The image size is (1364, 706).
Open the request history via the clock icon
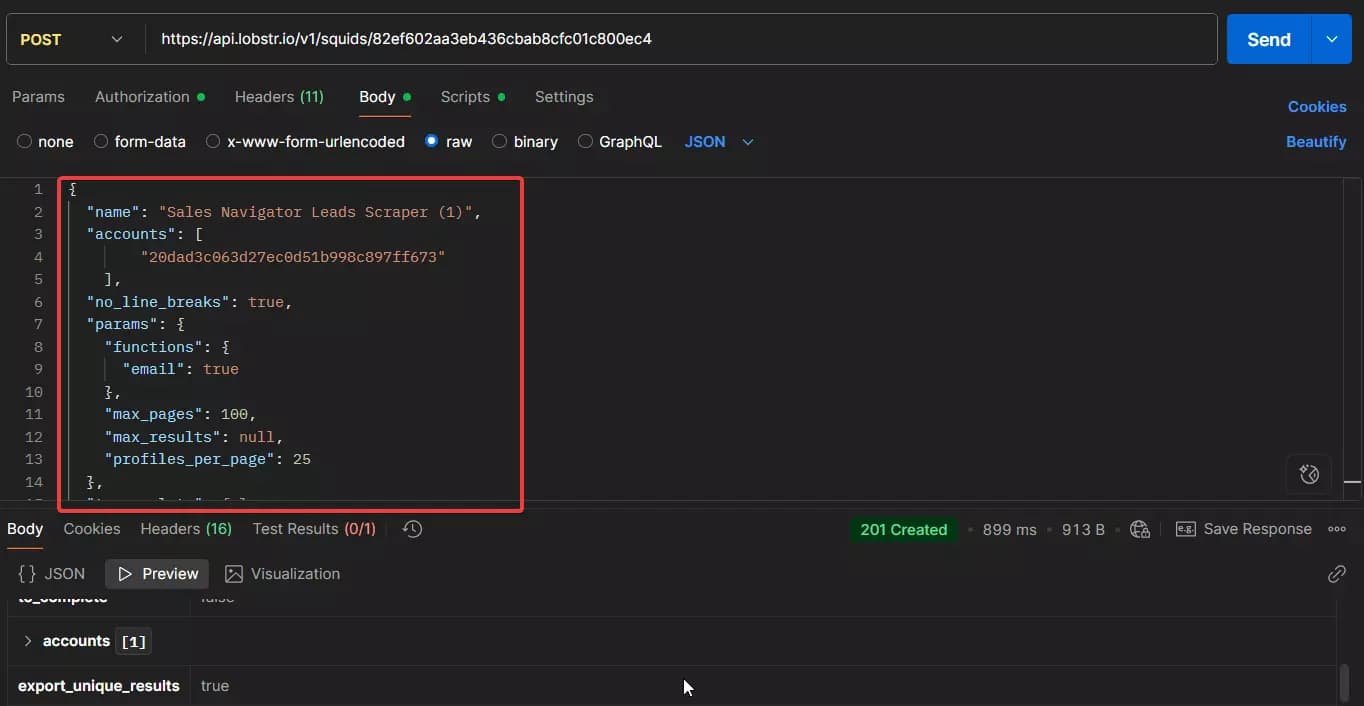[x=412, y=528]
